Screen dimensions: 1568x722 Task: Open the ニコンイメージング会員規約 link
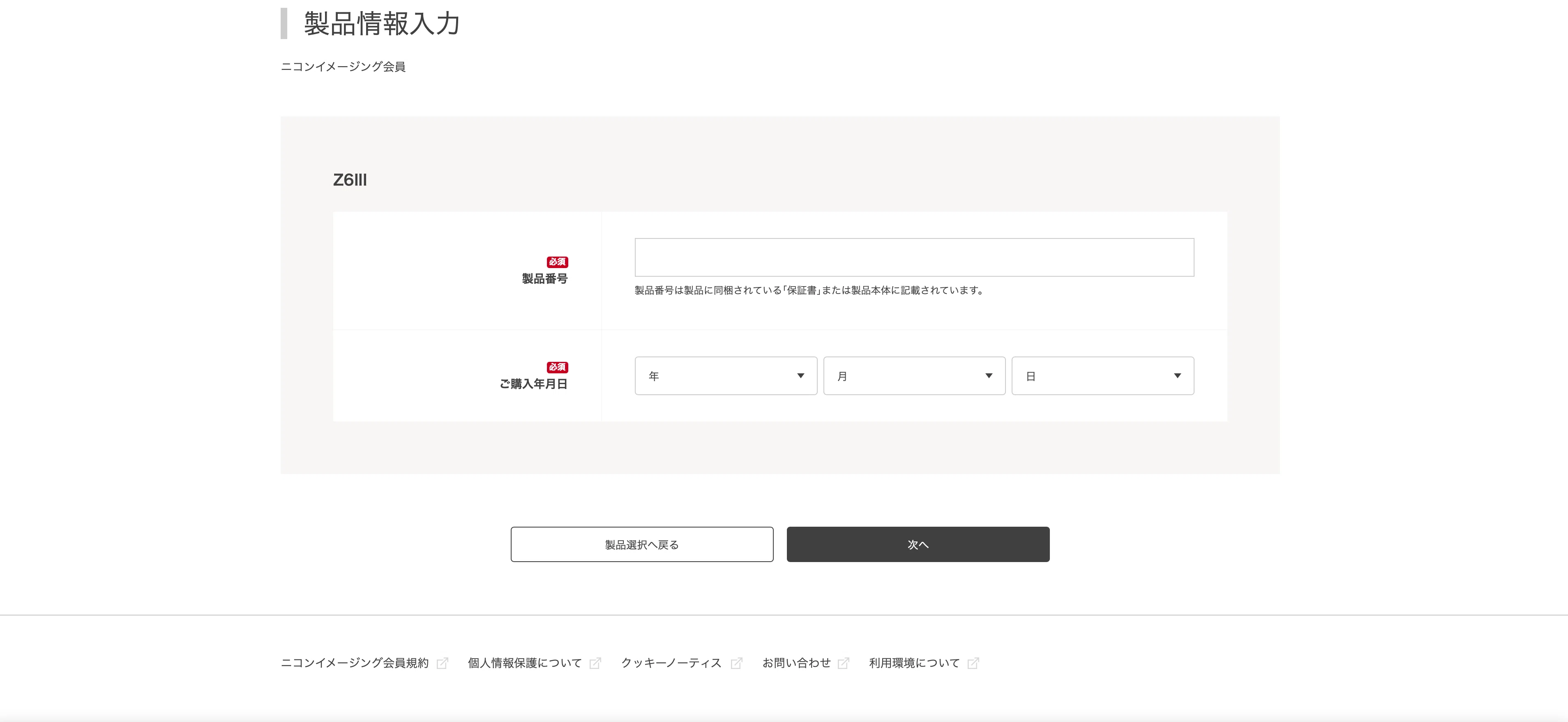click(x=355, y=663)
